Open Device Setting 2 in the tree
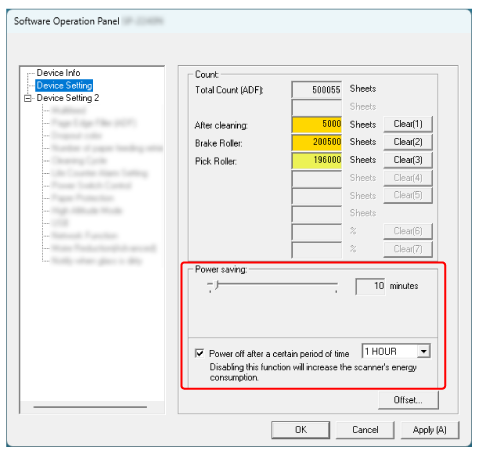481x455 pixels. click(x=68, y=98)
